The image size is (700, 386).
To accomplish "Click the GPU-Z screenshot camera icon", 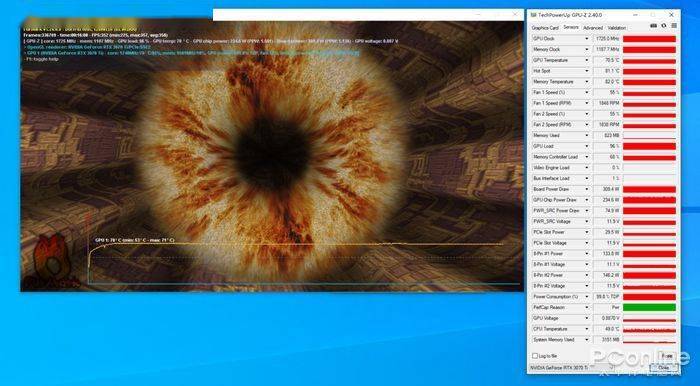I will tap(654, 26).
